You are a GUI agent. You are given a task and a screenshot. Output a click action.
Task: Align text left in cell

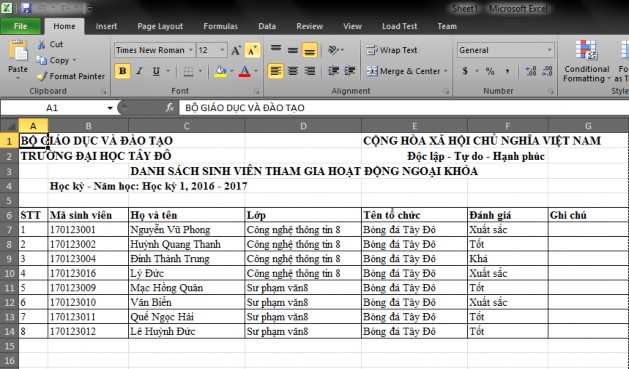click(276, 71)
